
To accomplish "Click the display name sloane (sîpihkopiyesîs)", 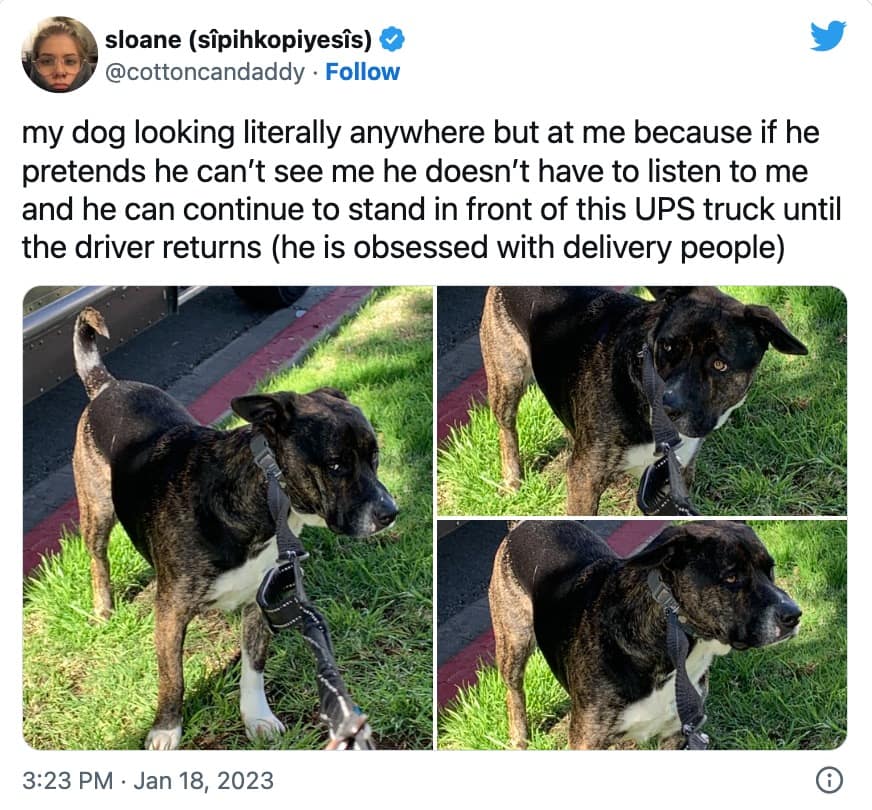I will [x=239, y=39].
